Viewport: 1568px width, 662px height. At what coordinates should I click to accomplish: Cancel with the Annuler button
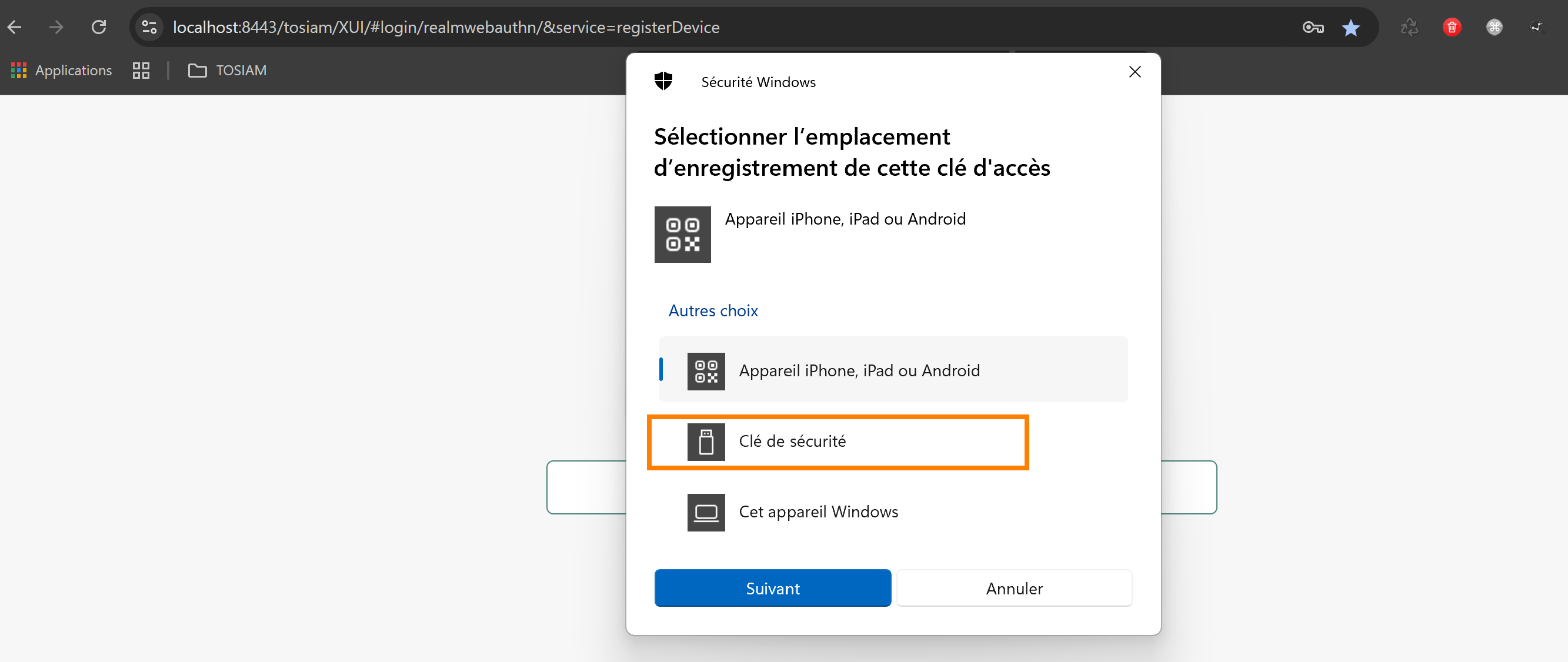pyautogui.click(x=1014, y=588)
